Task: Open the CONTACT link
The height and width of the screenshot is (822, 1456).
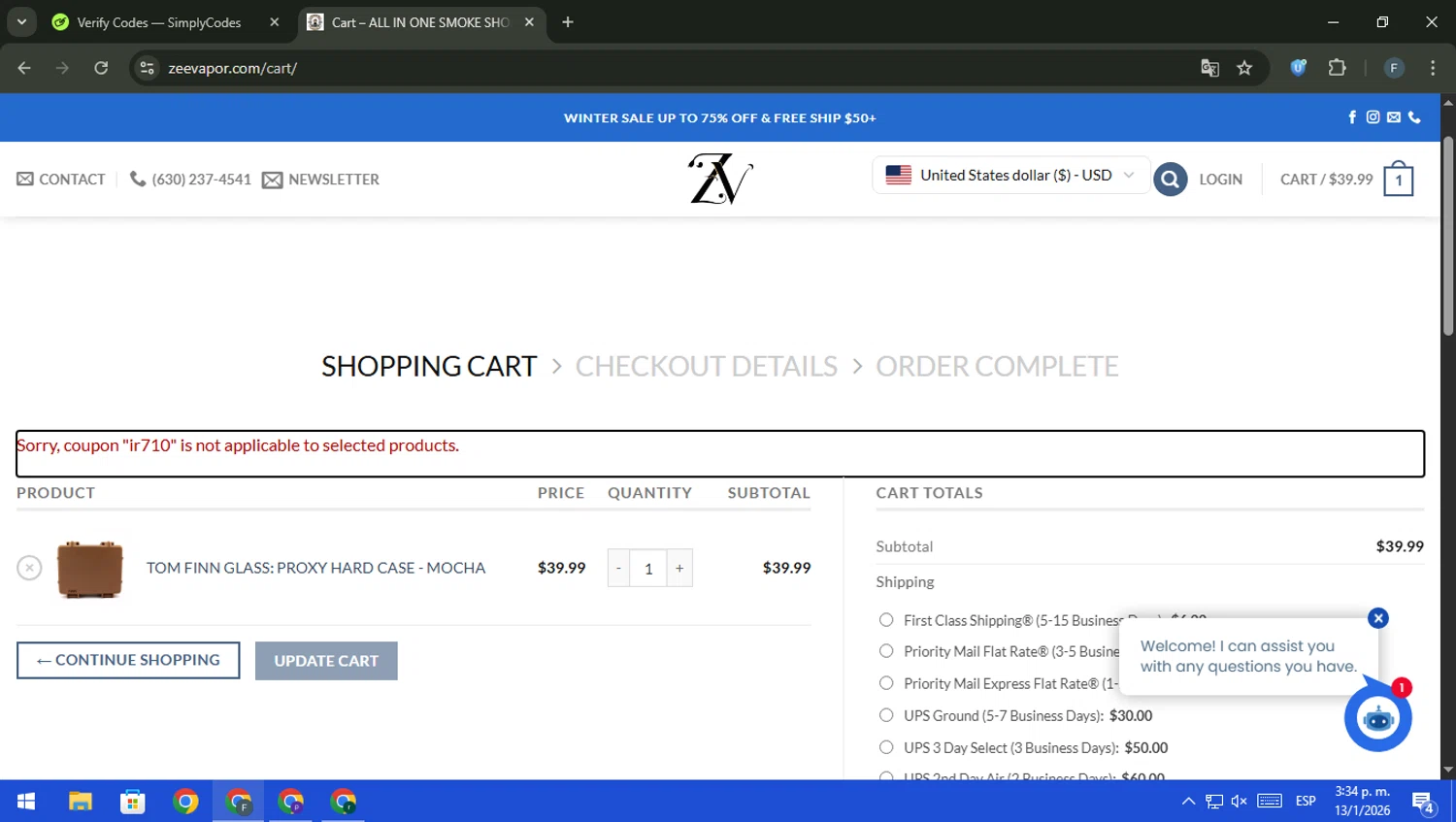Action: tap(60, 180)
